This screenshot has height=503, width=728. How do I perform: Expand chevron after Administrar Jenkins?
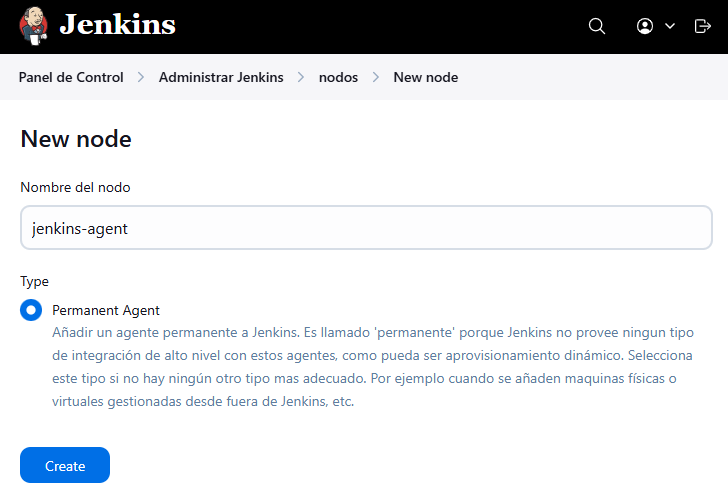(x=301, y=77)
